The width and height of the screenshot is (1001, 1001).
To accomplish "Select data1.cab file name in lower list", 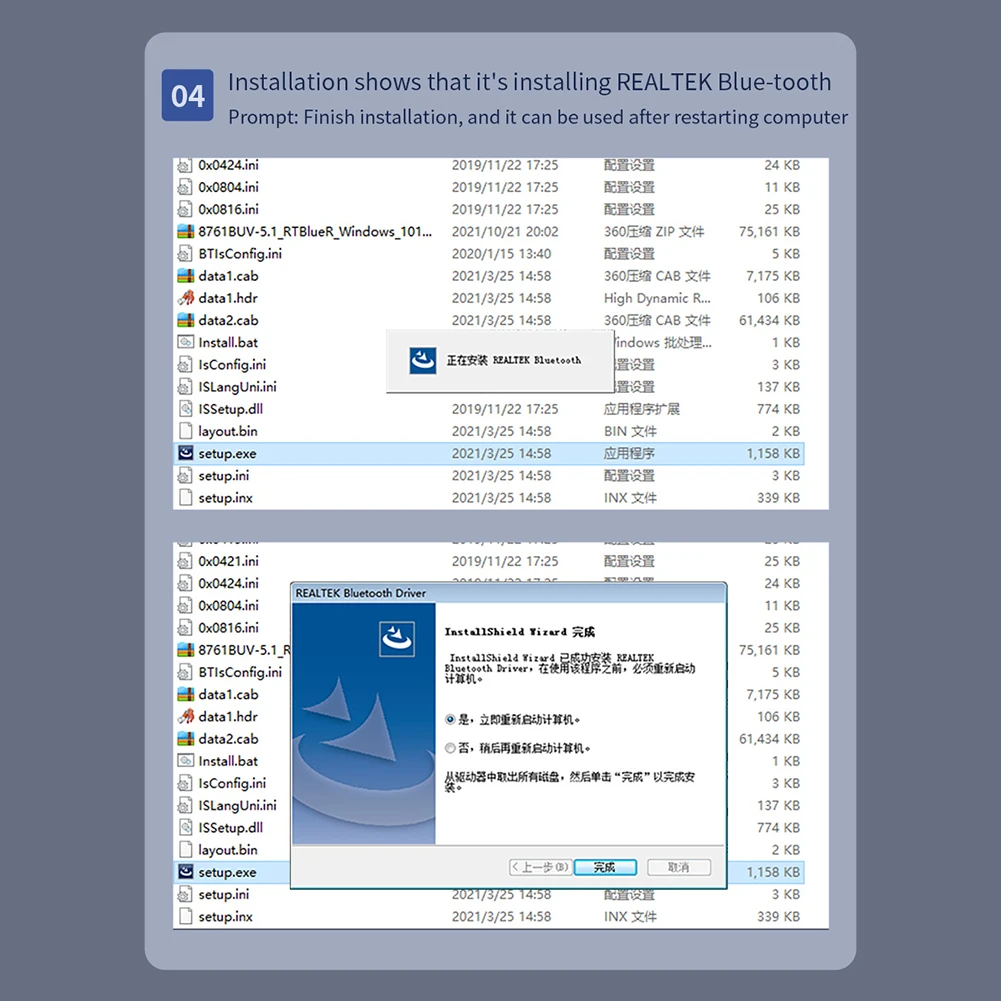I will point(229,695).
